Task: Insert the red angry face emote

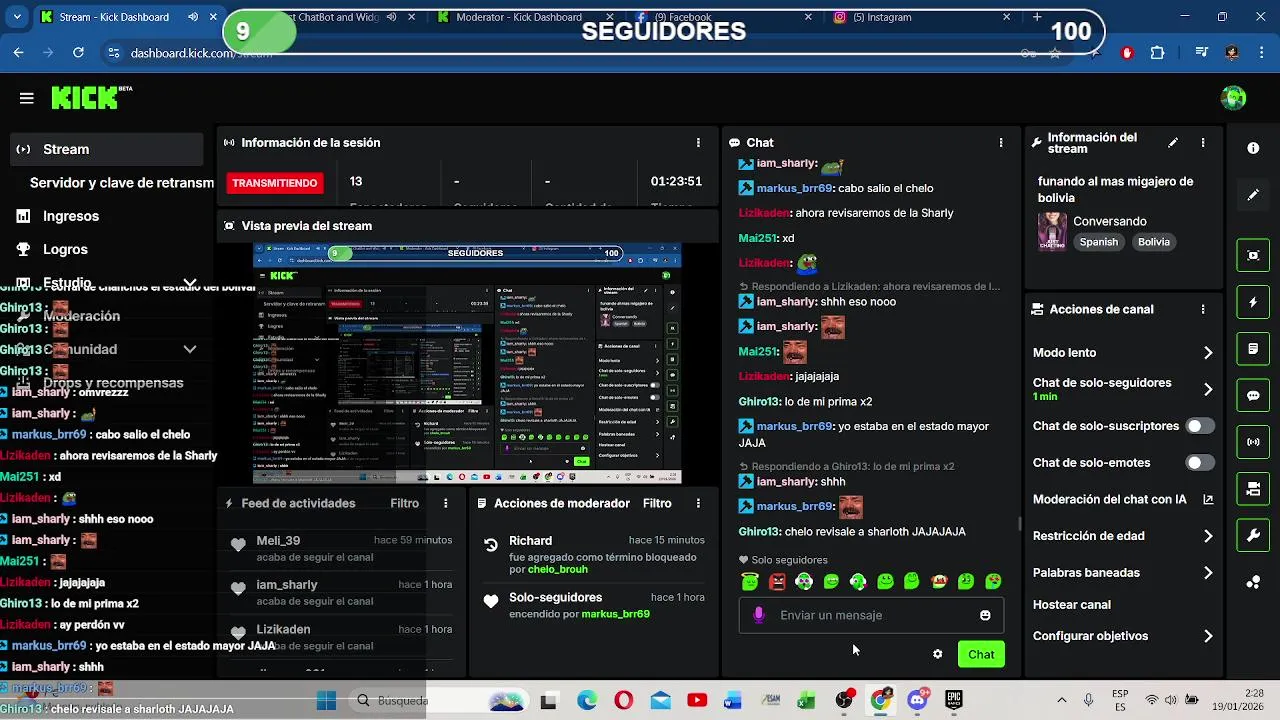Action: tap(777, 581)
